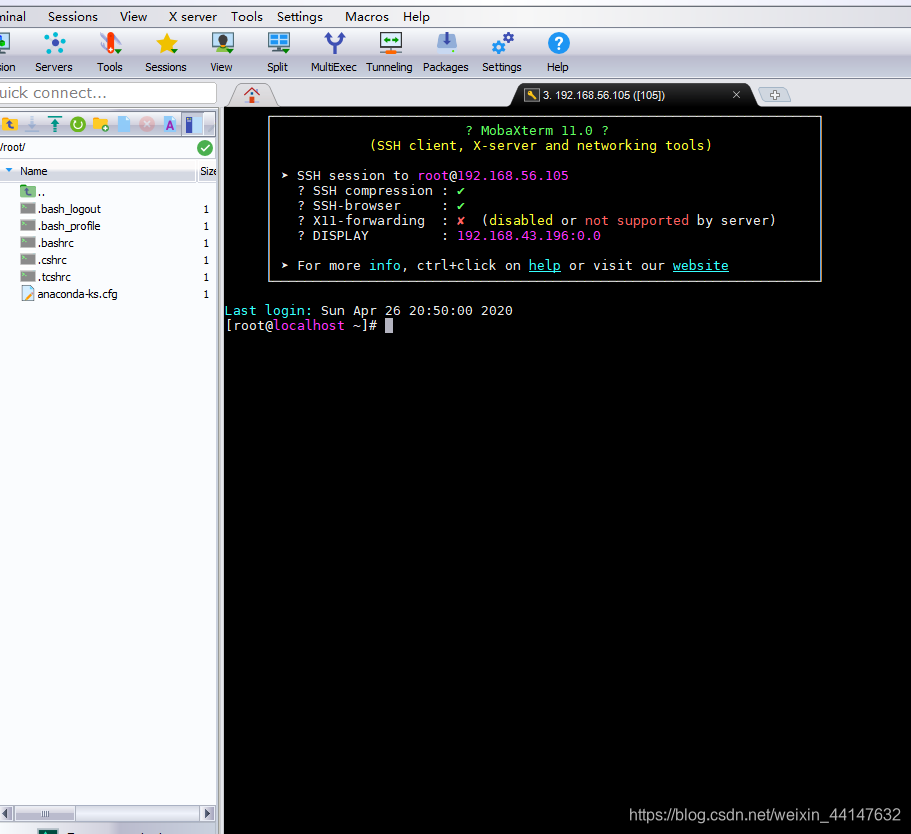
Task: Click the 'help' link in terminal banner
Action: (544, 266)
